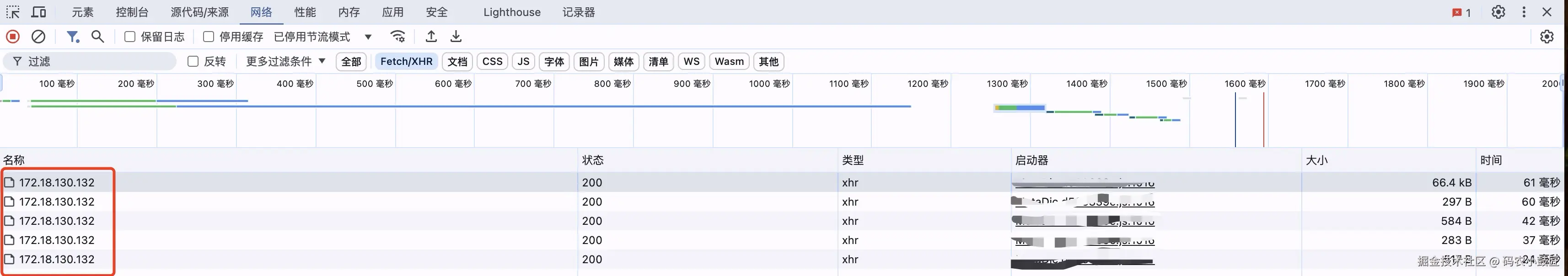This screenshot has height=276, width=1568.
Task: Open the 安全 tab
Action: [x=436, y=12]
